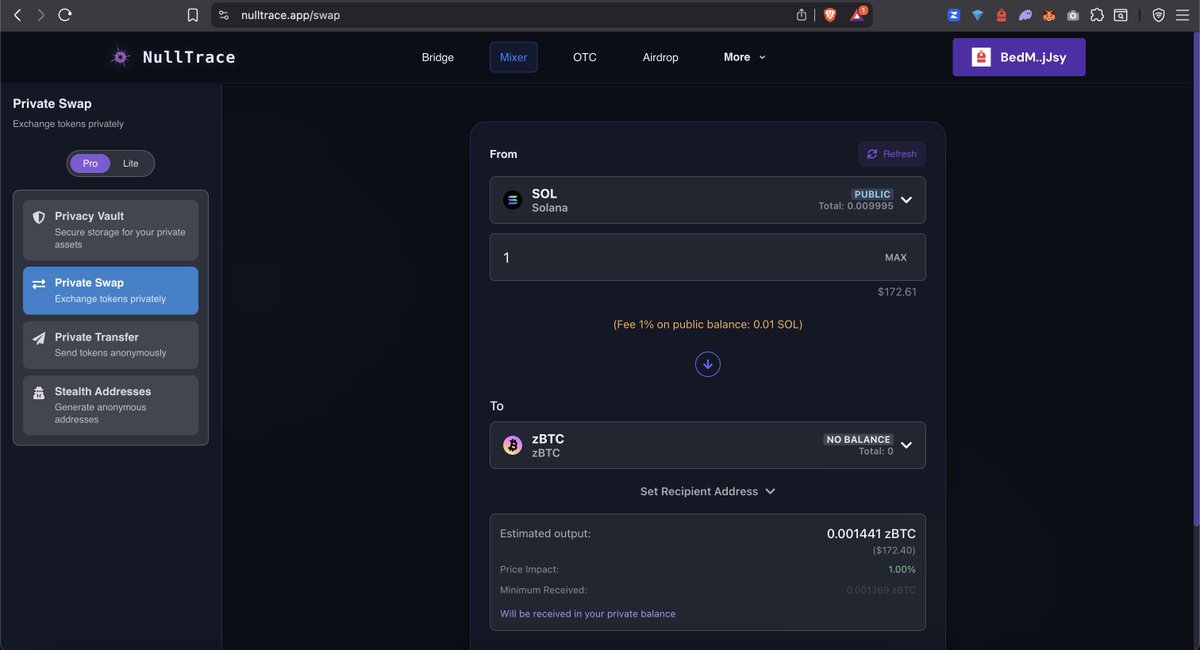Screen dimensions: 1200x650
Task: Click the PUBLIC balance badge
Action: pos(872,194)
